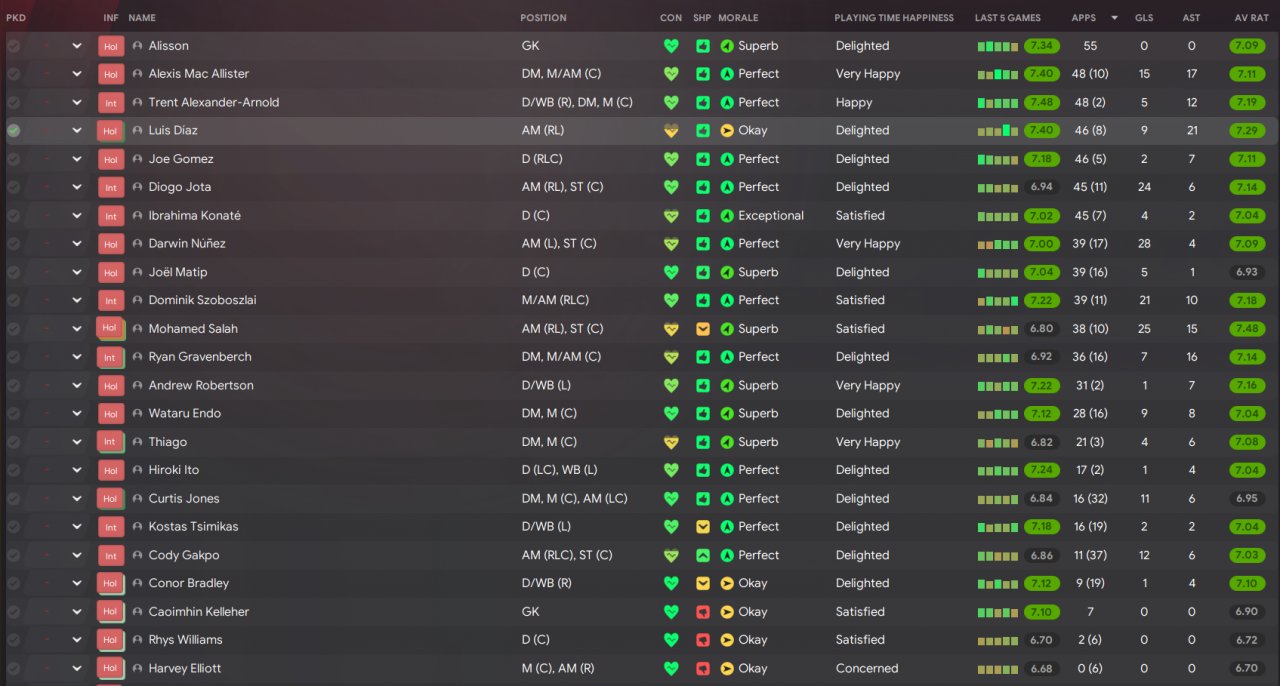Click Kostas Tsimikas's yellow sharpness icon
Image resolution: width=1280 pixels, height=686 pixels.
pyautogui.click(x=703, y=527)
